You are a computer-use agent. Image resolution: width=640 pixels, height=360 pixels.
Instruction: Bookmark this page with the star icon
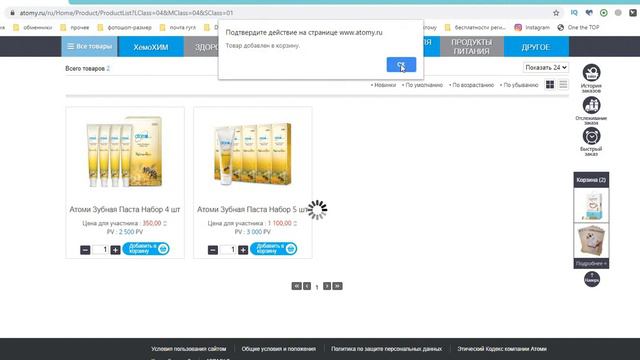(556, 13)
